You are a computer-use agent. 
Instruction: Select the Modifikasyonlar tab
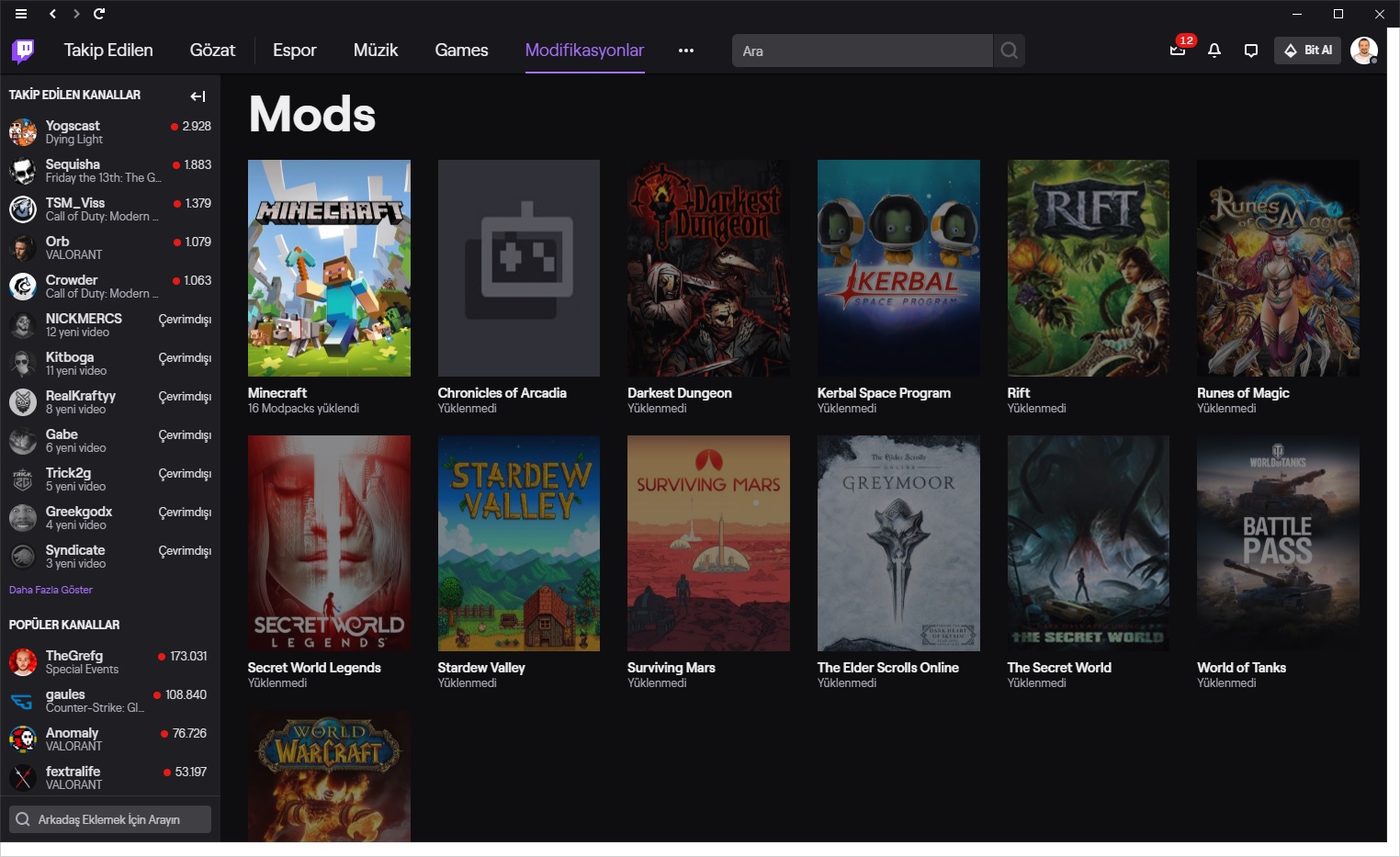point(584,51)
